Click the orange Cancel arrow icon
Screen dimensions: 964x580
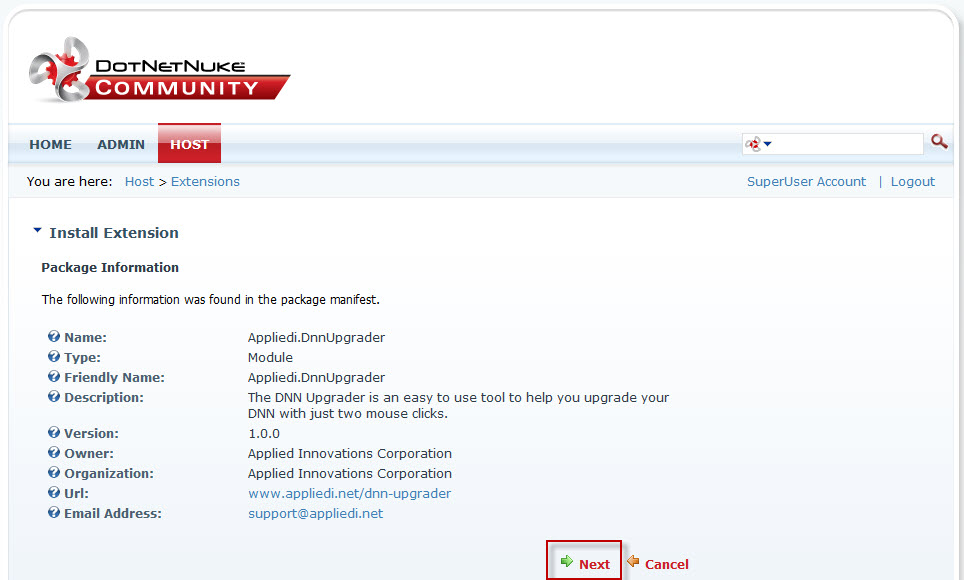633,561
